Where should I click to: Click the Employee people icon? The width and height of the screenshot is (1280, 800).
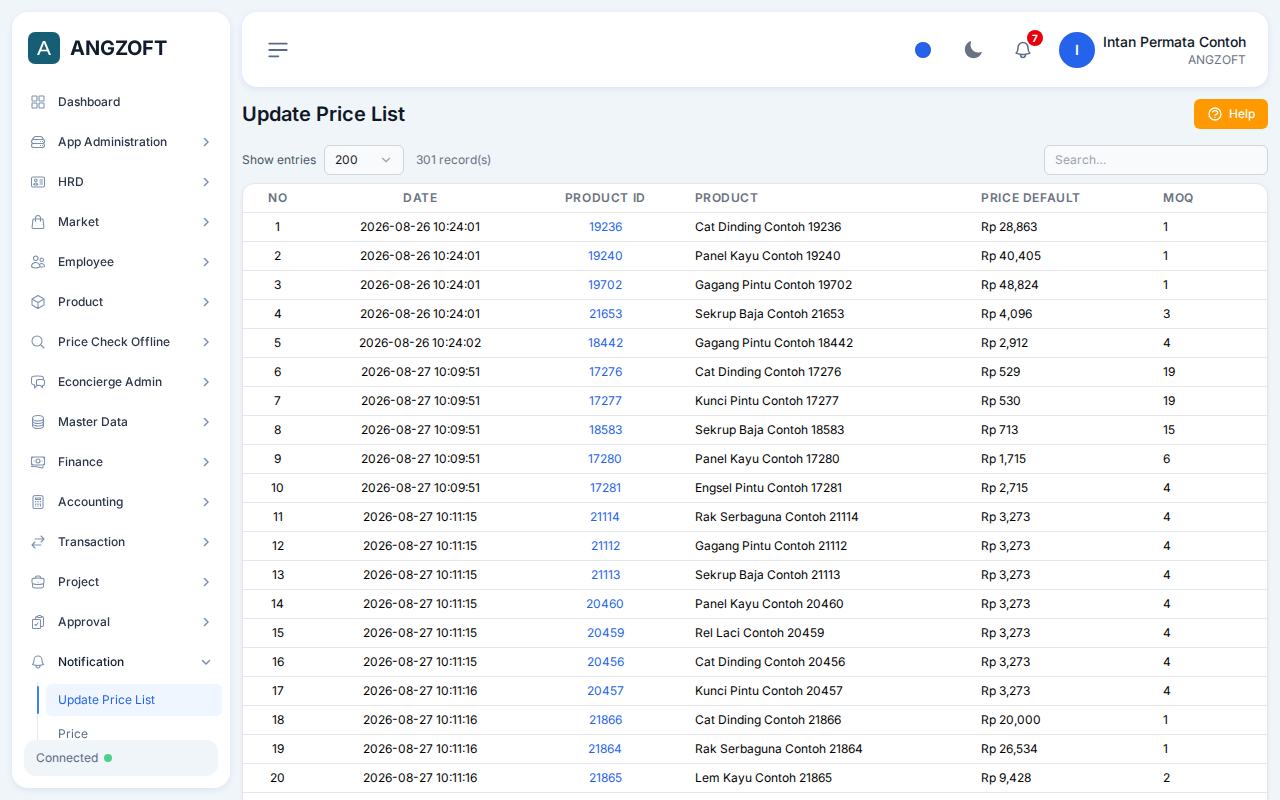tap(38, 262)
